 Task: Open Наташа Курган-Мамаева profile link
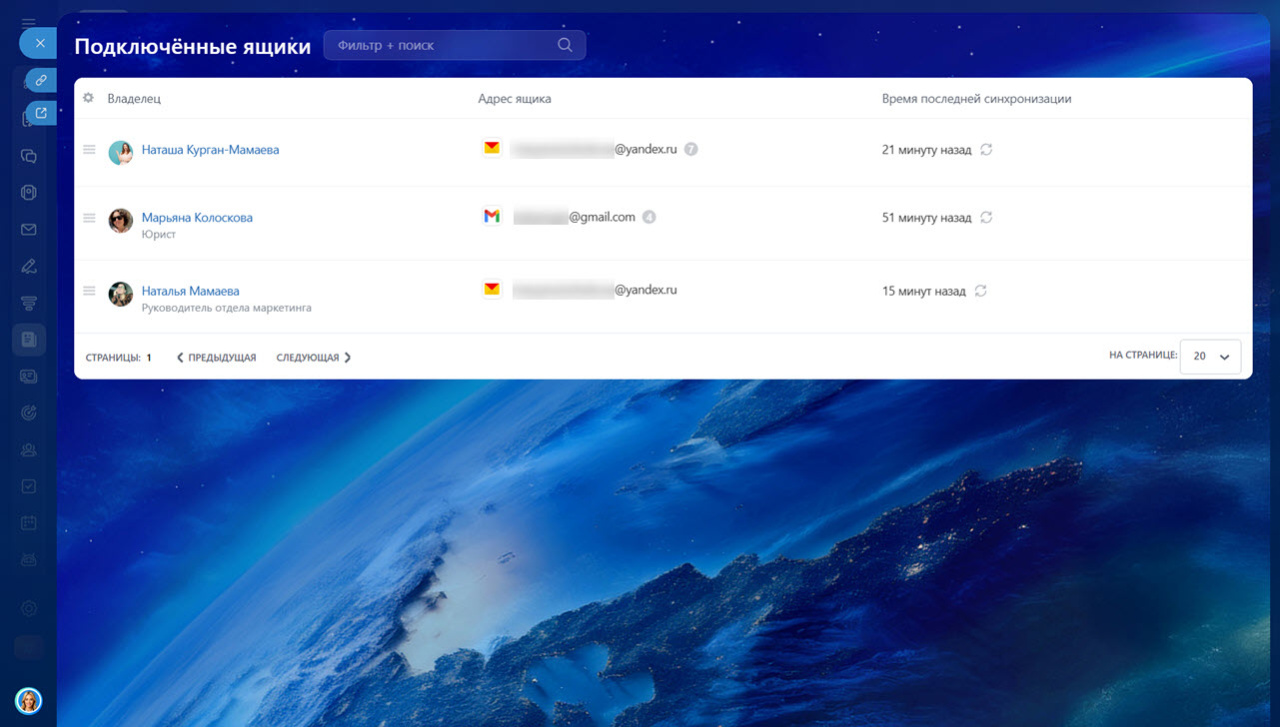coord(210,150)
